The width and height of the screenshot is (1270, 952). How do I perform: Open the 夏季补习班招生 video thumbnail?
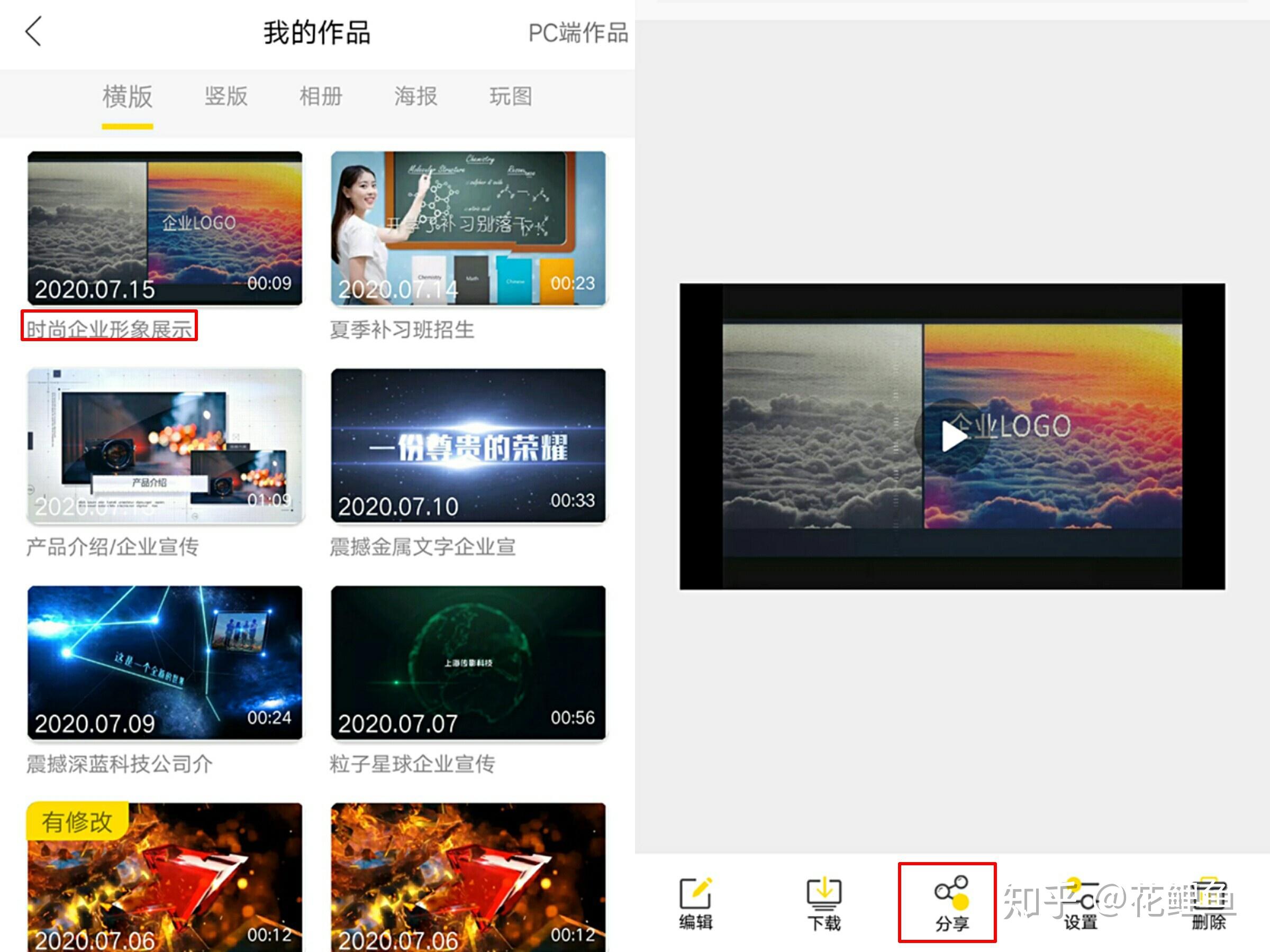pos(468,228)
